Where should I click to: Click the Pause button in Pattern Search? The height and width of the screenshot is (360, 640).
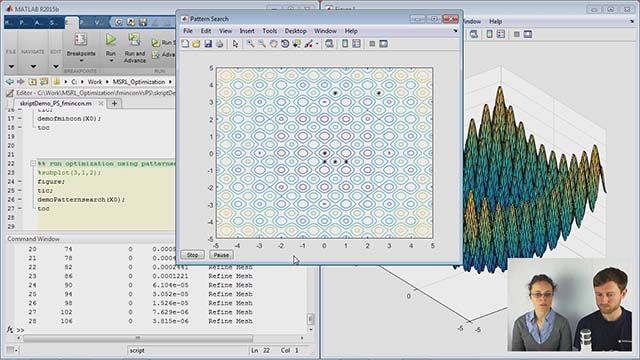click(221, 255)
